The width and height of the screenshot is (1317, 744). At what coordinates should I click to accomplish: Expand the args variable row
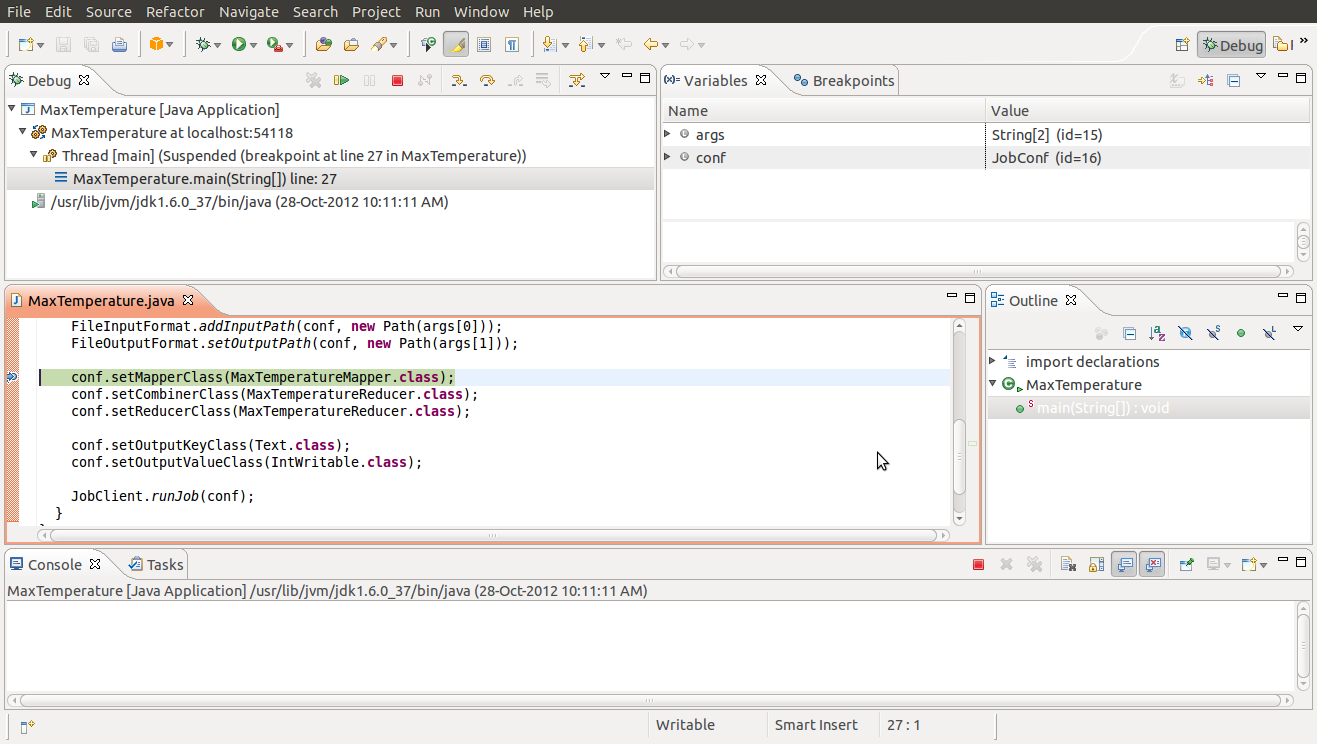click(x=668, y=134)
